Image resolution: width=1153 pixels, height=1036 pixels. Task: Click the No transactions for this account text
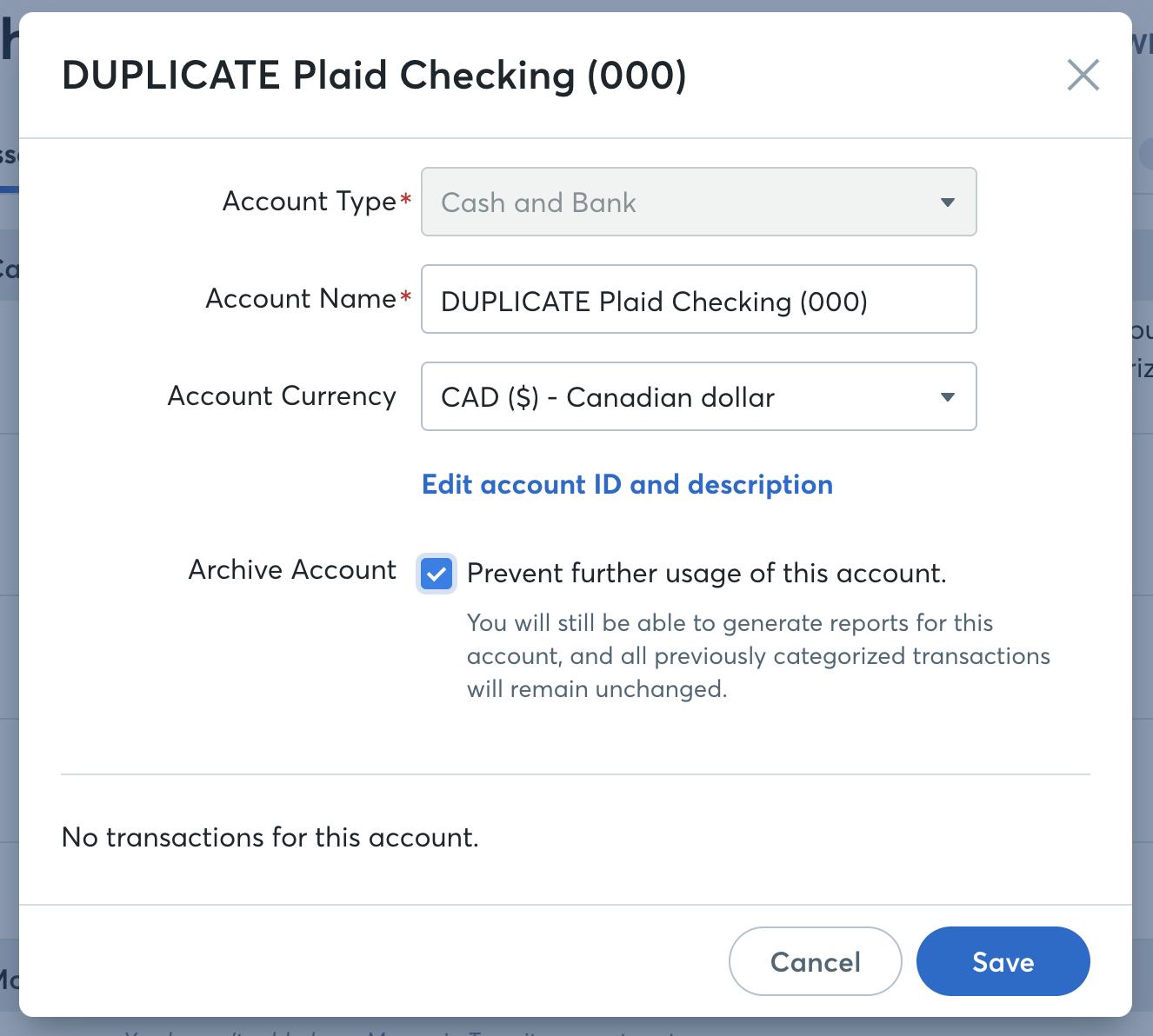(x=270, y=837)
